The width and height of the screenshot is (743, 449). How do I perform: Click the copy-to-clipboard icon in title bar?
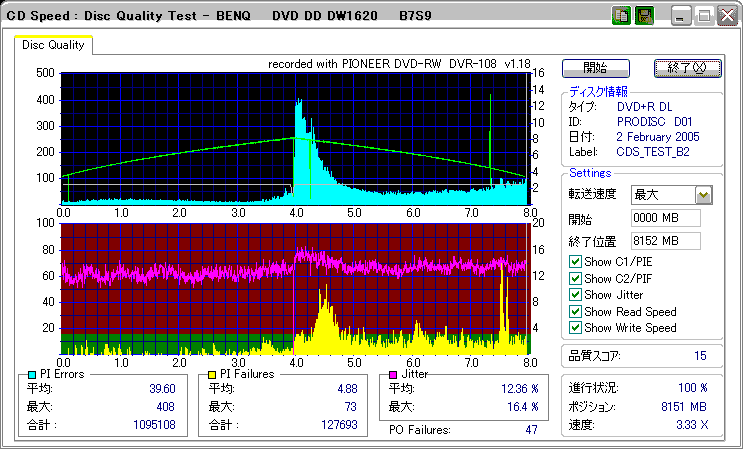click(621, 16)
